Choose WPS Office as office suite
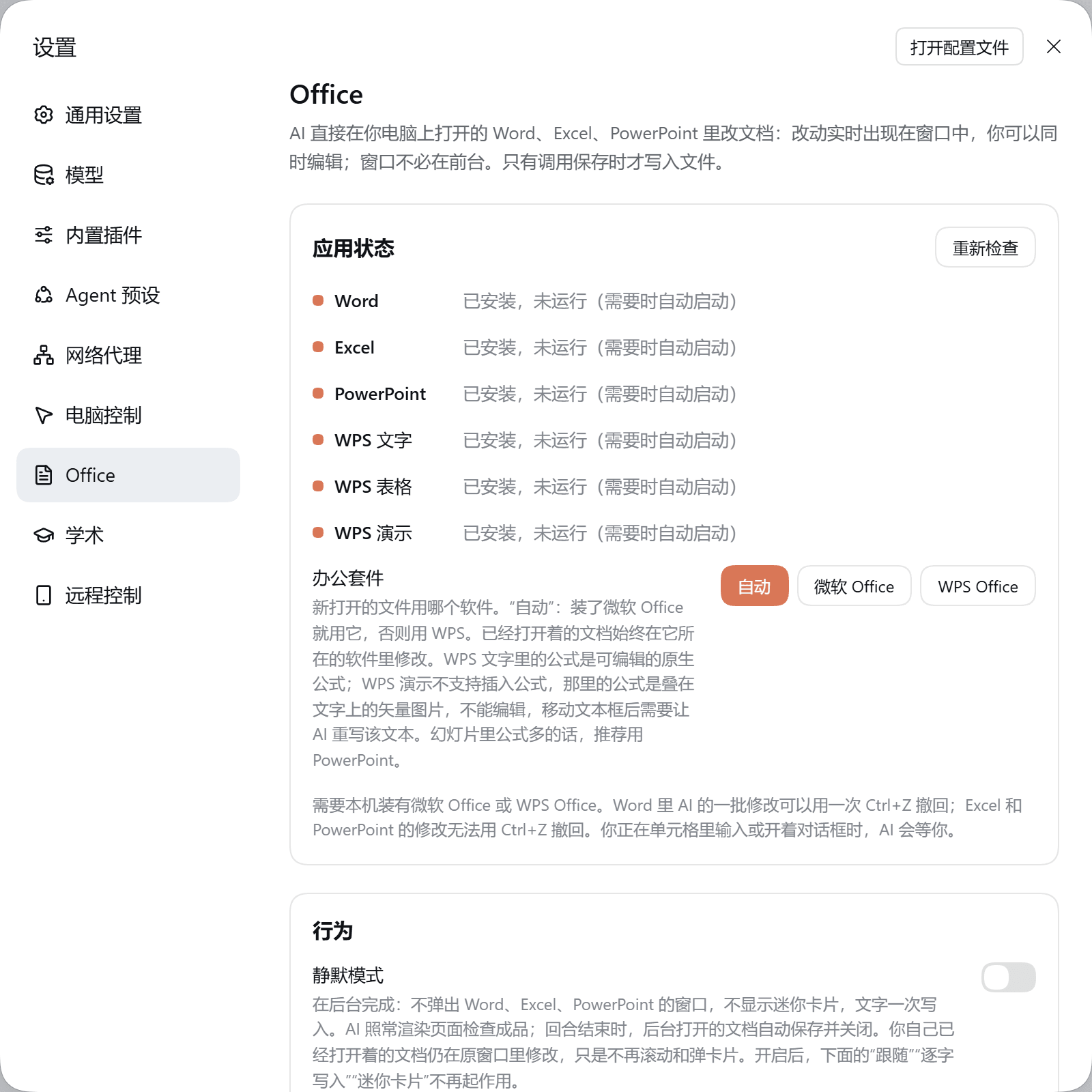 [x=978, y=586]
